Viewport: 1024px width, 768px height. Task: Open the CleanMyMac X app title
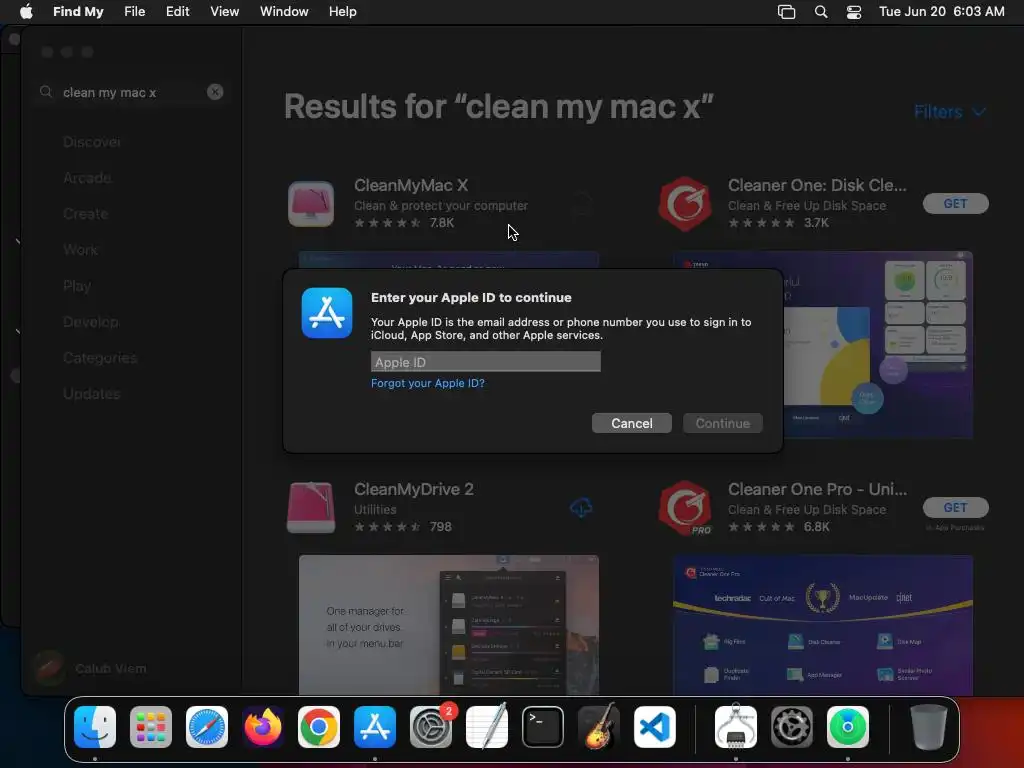[x=411, y=185]
